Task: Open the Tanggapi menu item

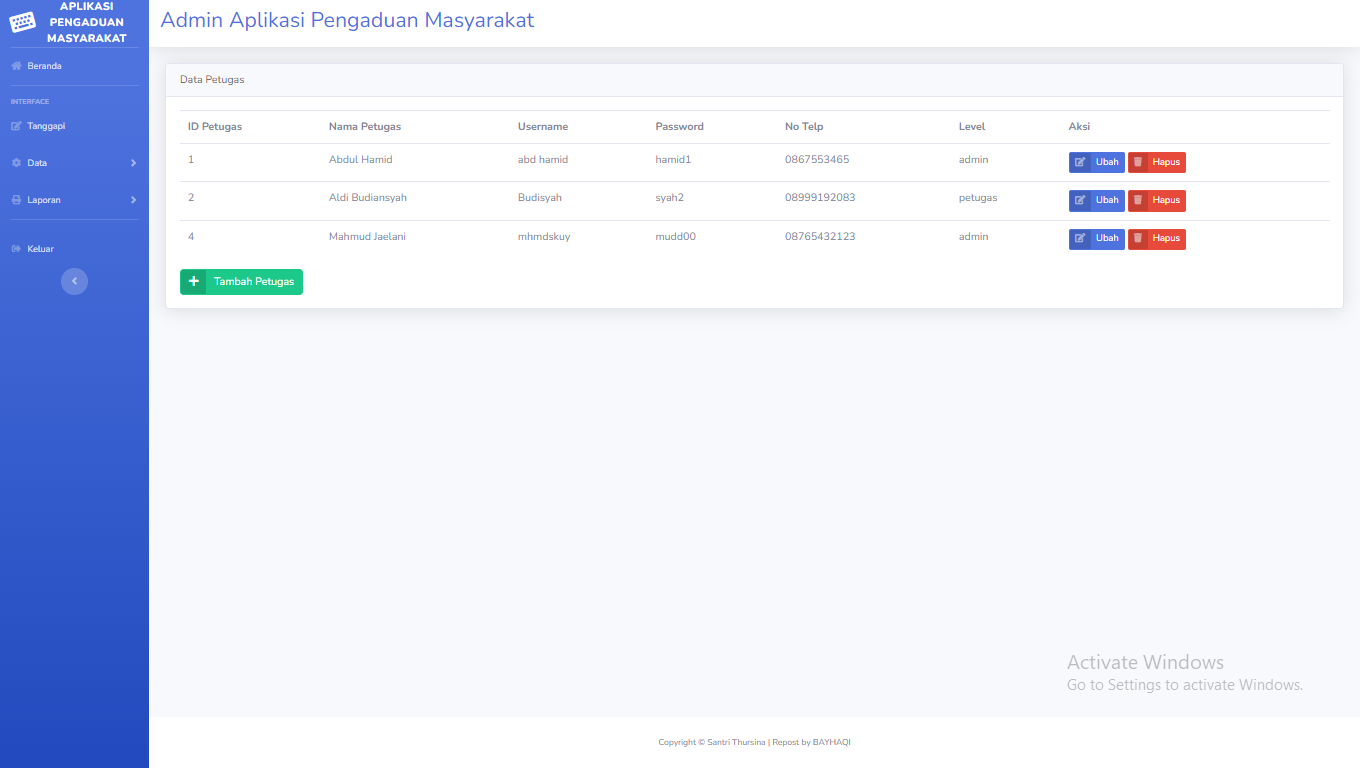Action: tap(74, 126)
